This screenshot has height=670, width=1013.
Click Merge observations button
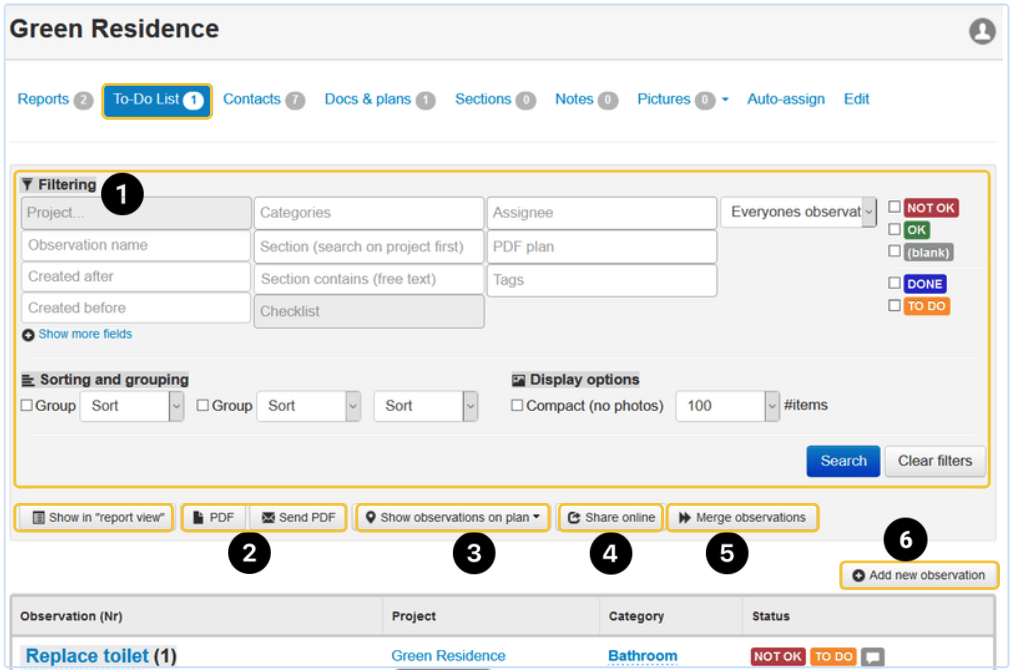[742, 517]
